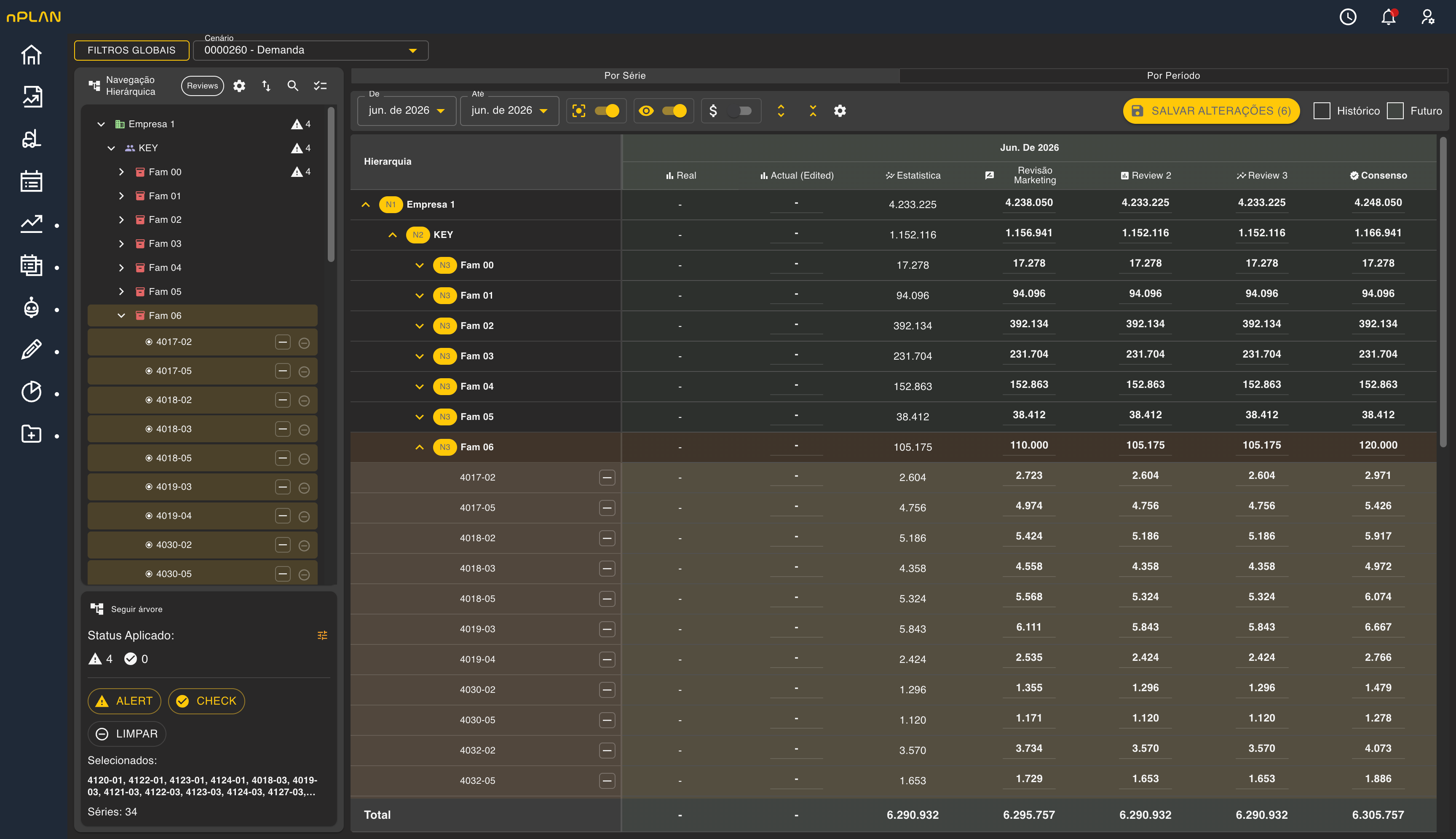Image resolution: width=1456 pixels, height=839 pixels.
Task: Open the De date dropdown
Action: [407, 110]
